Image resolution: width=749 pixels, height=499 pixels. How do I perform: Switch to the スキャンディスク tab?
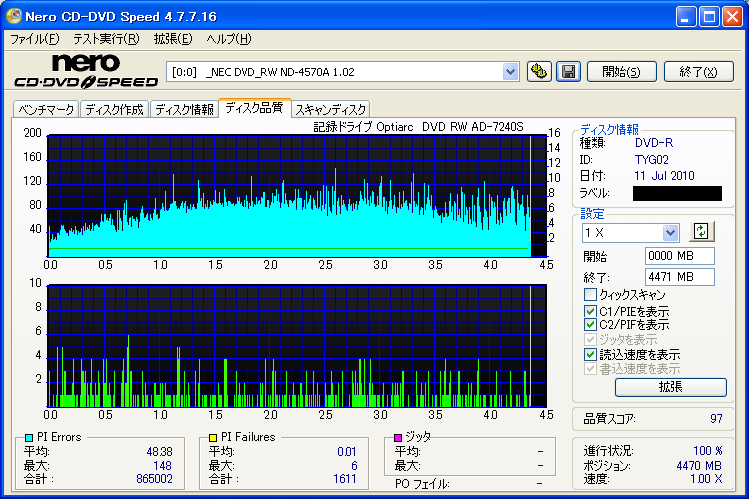[x=330, y=109]
